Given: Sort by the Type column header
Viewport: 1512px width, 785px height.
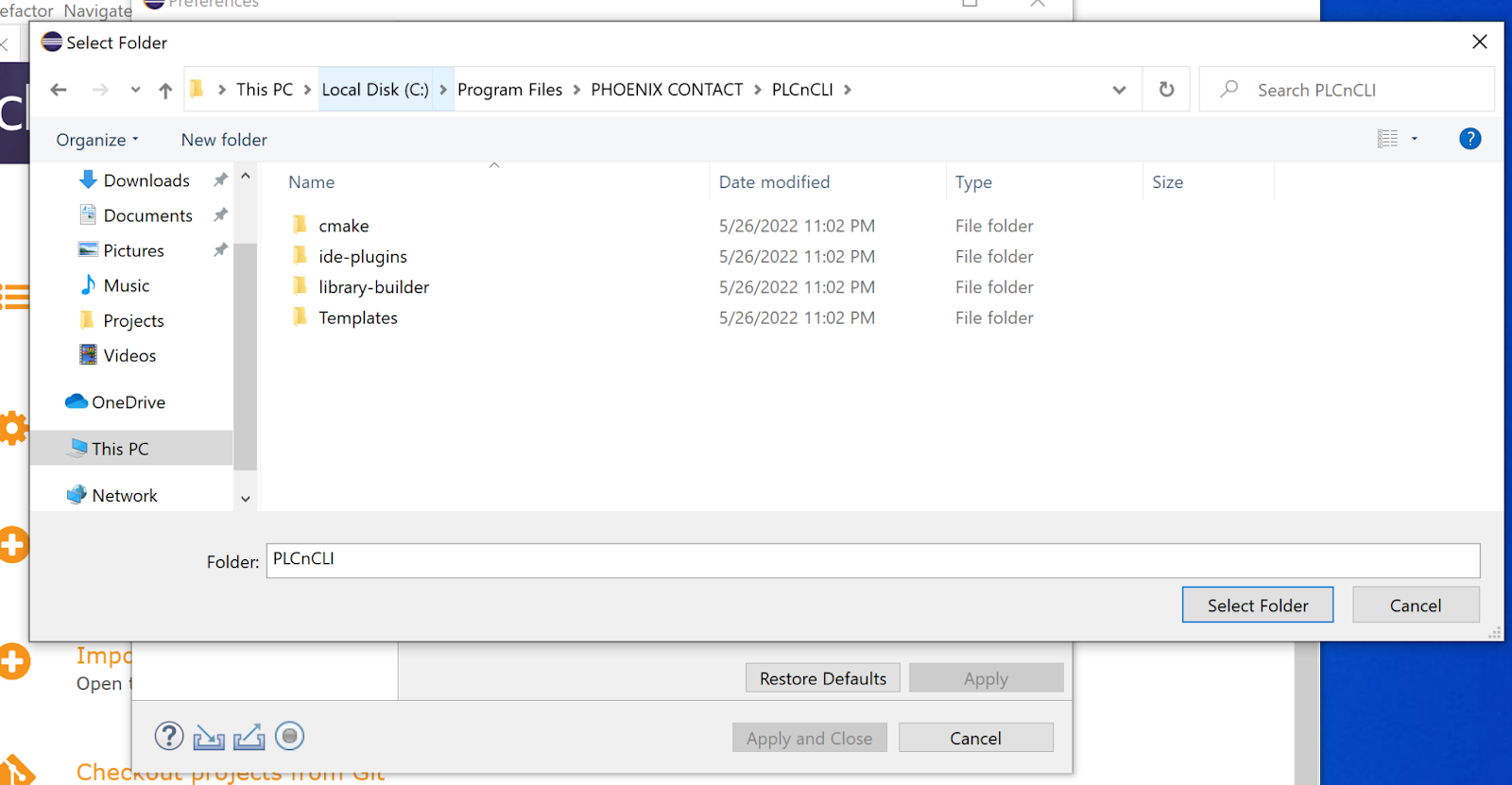Looking at the screenshot, I should tap(973, 182).
